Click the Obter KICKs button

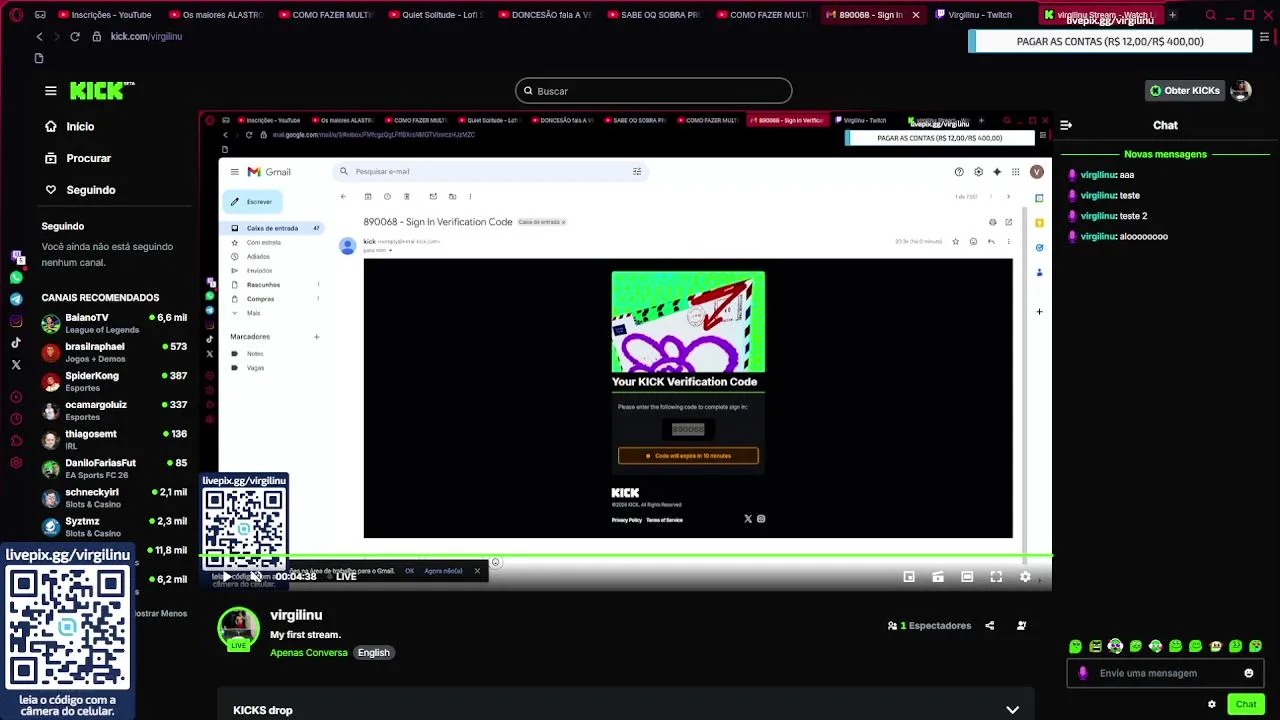(1185, 91)
